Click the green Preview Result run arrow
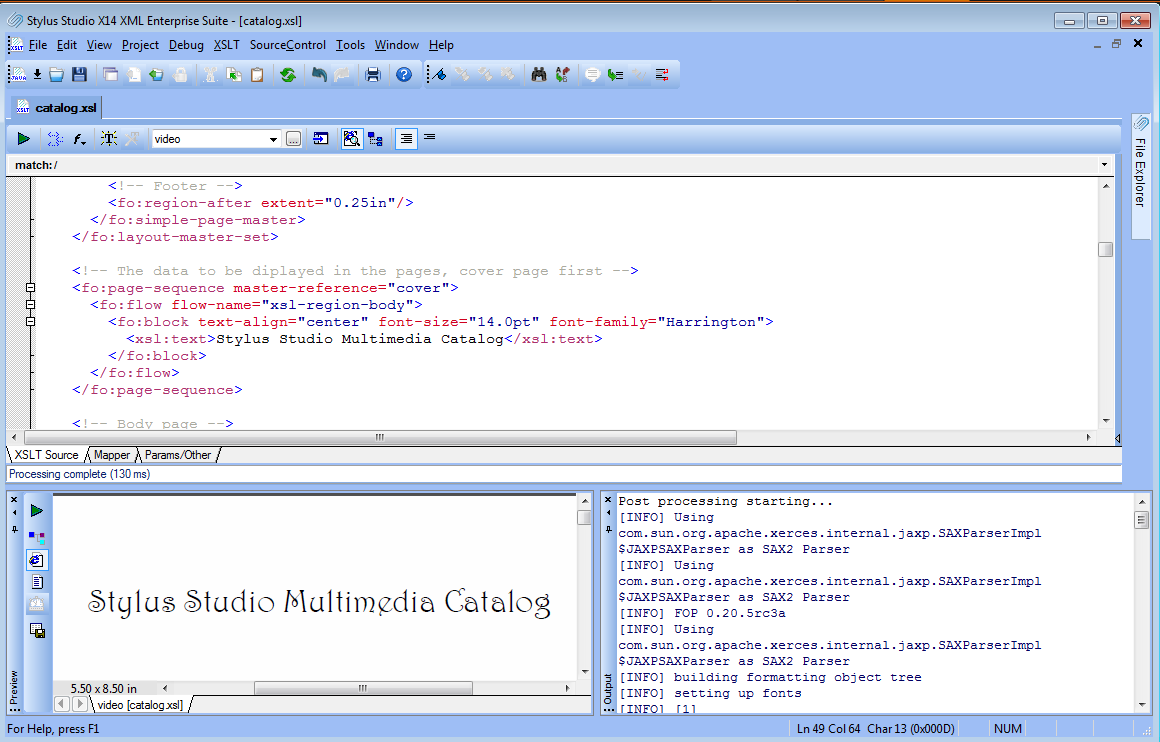This screenshot has height=742, width=1160. 24,138
